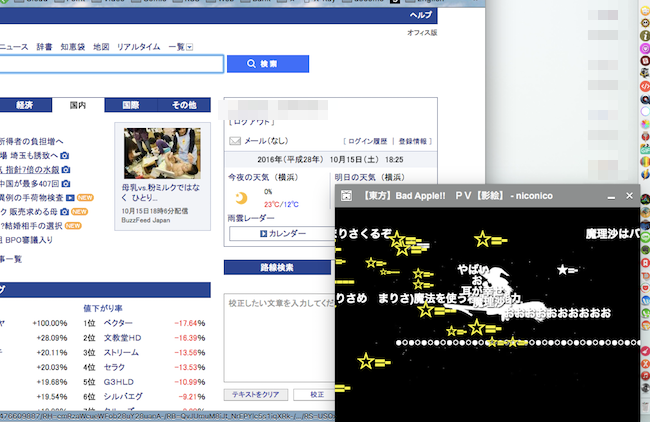This screenshot has width=650, height=422.
Task: Open the breastfeeding news article thumbnail
Action: pos(162,153)
